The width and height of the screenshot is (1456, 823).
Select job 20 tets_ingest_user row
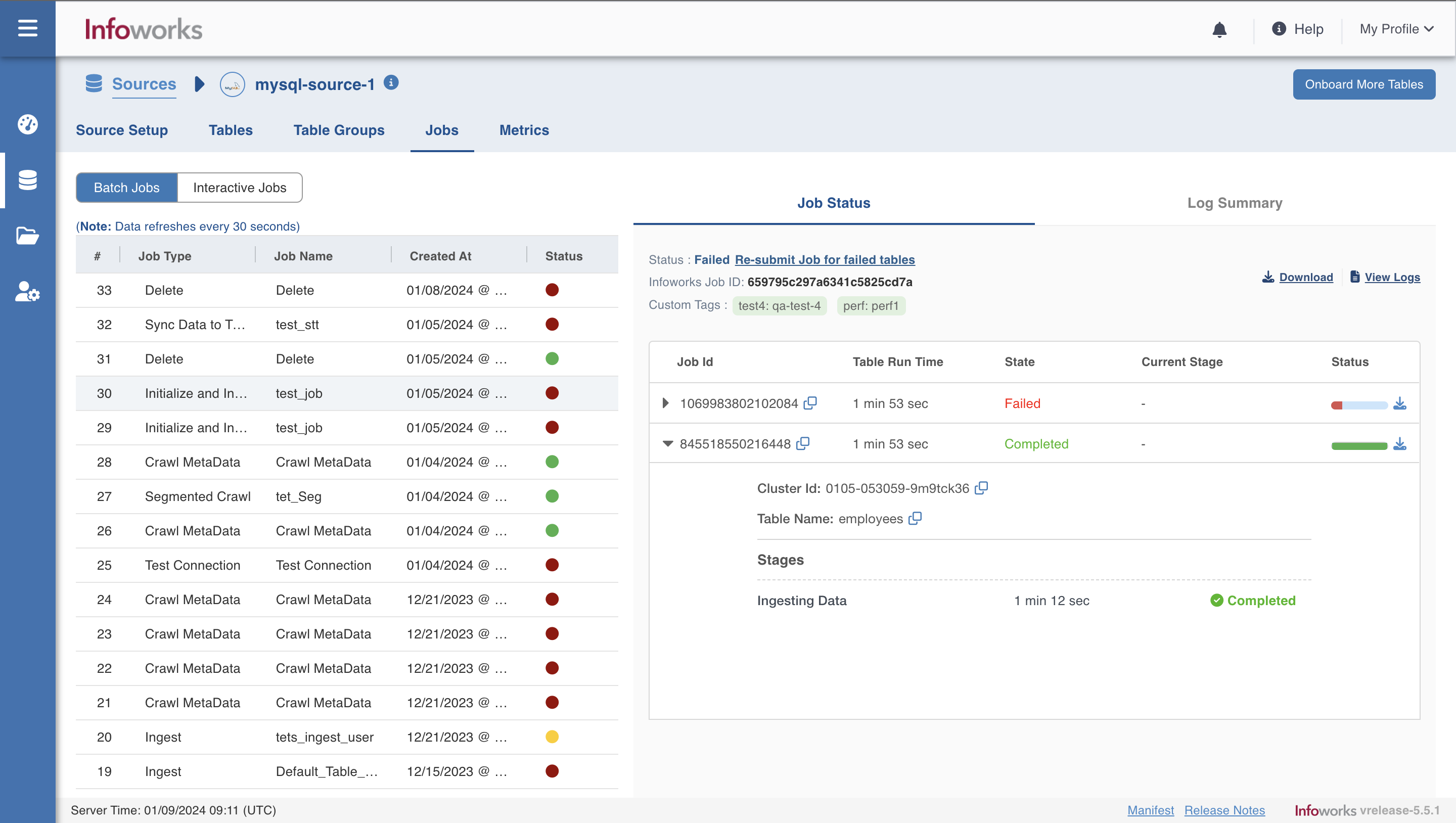(x=346, y=737)
